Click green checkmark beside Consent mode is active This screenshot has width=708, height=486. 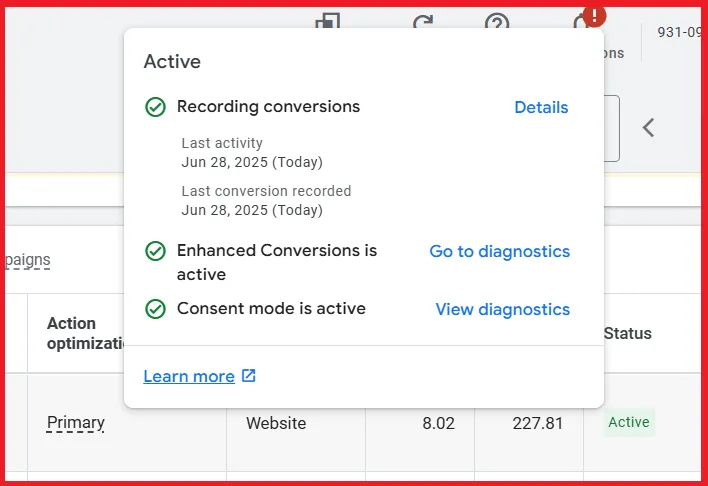tap(155, 309)
